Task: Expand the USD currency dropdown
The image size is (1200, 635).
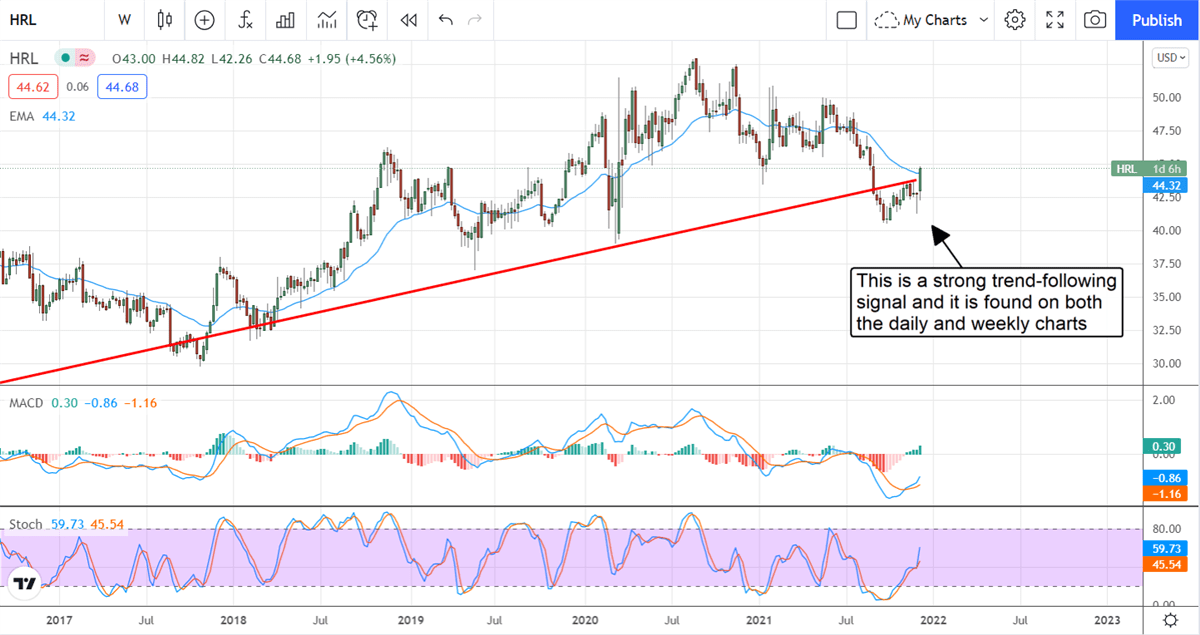Action: click(x=1166, y=58)
